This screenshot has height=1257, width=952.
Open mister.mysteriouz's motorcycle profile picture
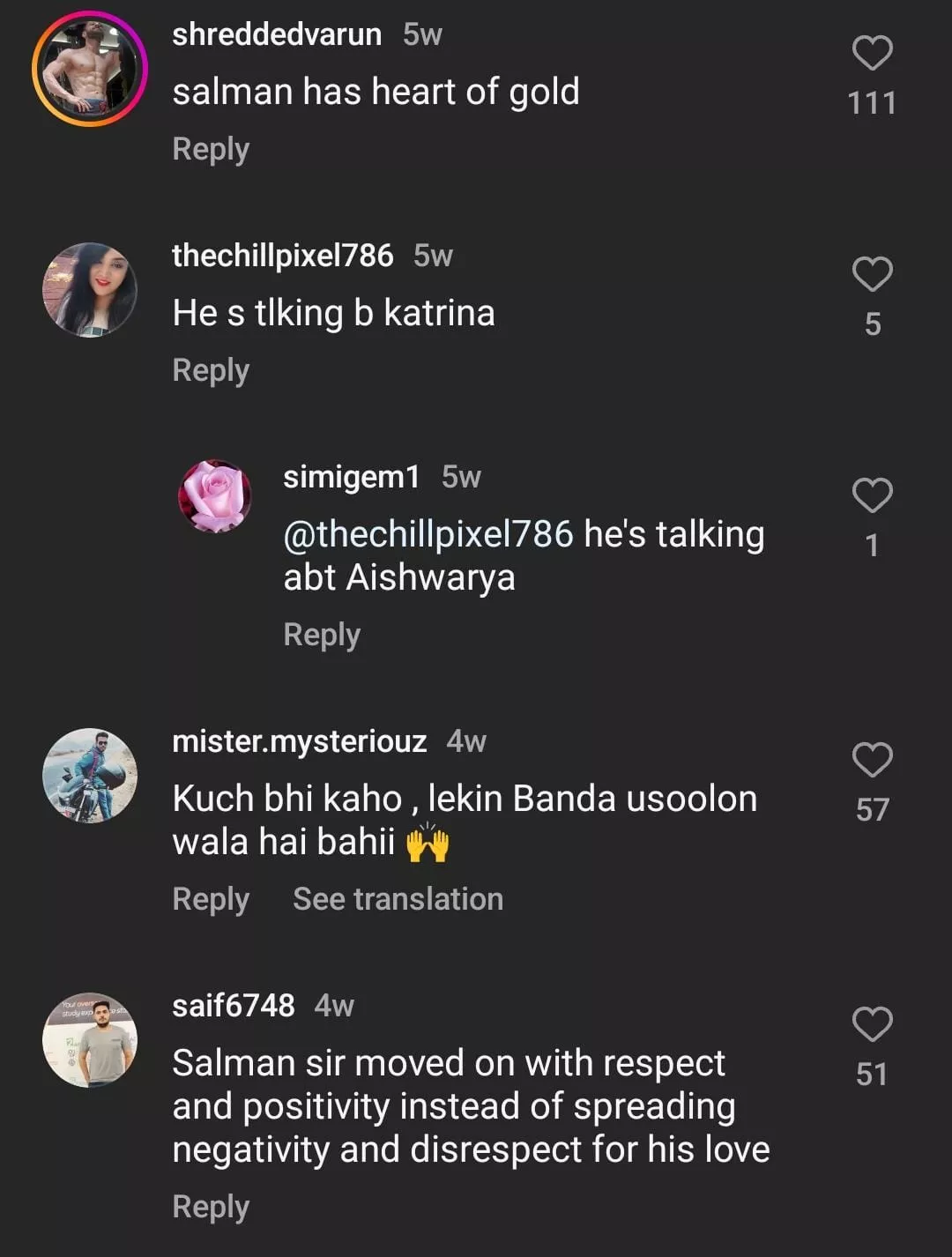coord(90,776)
